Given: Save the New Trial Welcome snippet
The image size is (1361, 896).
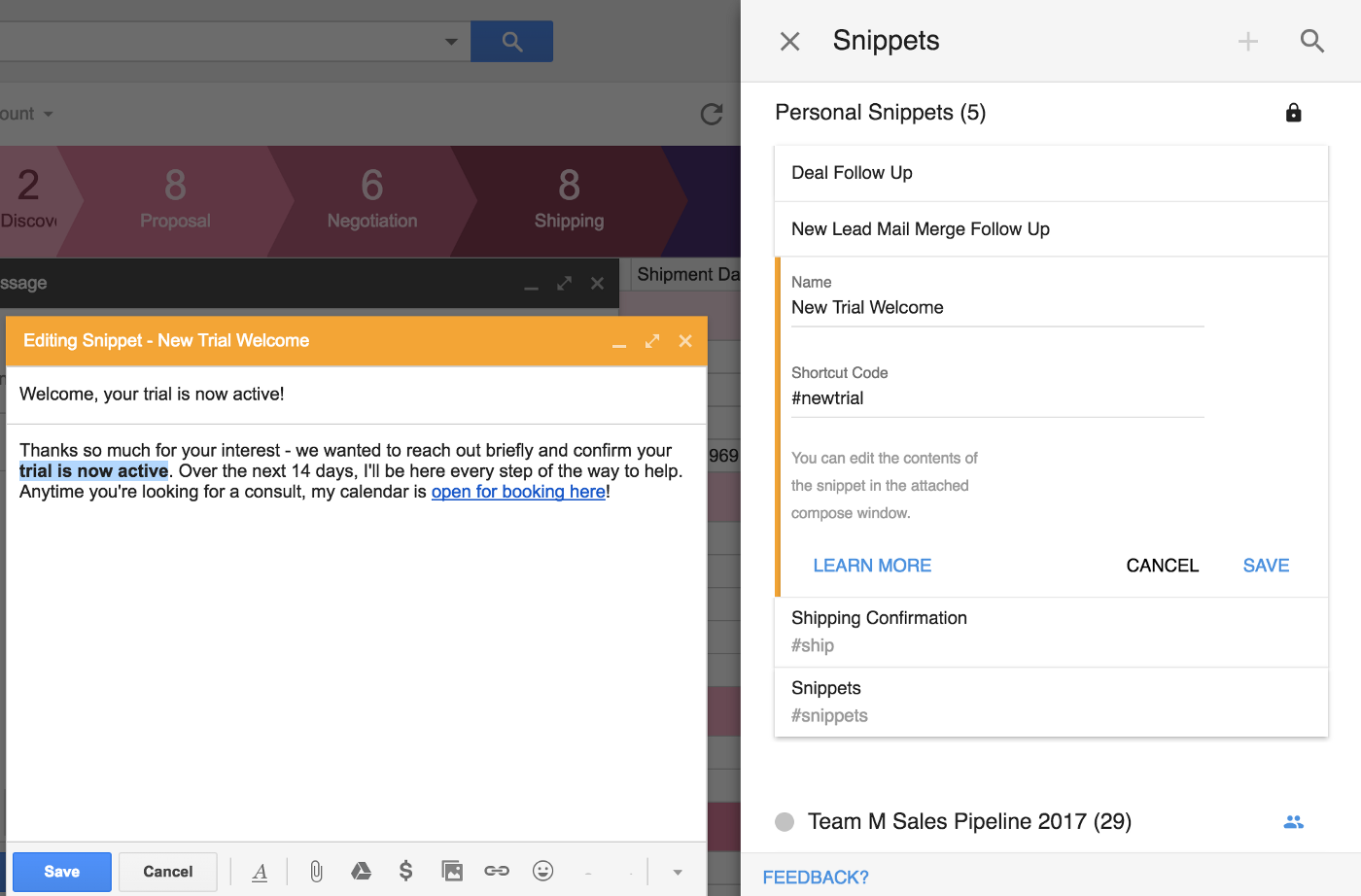Looking at the screenshot, I should pos(1266,565).
